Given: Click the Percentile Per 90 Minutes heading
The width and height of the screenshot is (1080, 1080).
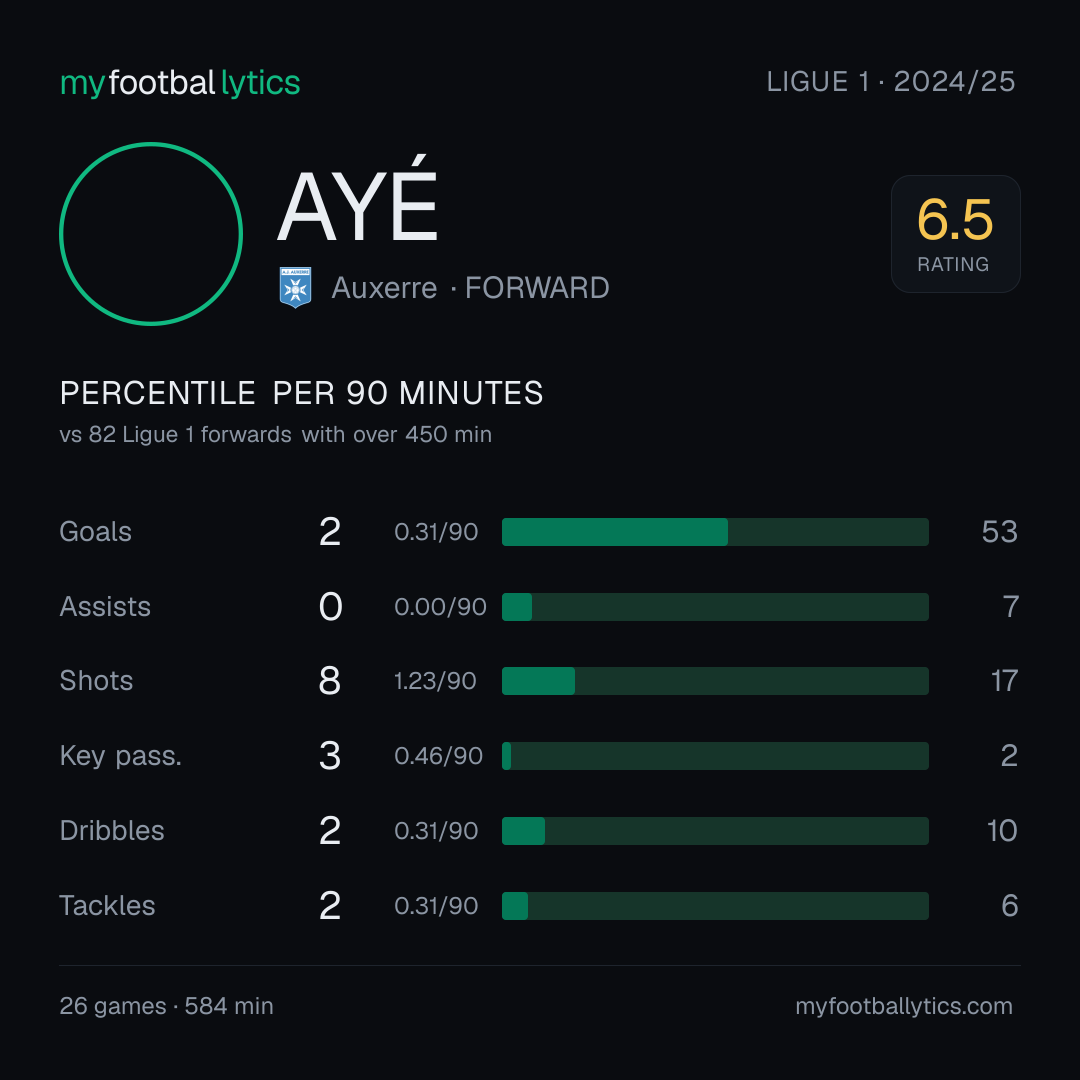Looking at the screenshot, I should click(x=302, y=393).
